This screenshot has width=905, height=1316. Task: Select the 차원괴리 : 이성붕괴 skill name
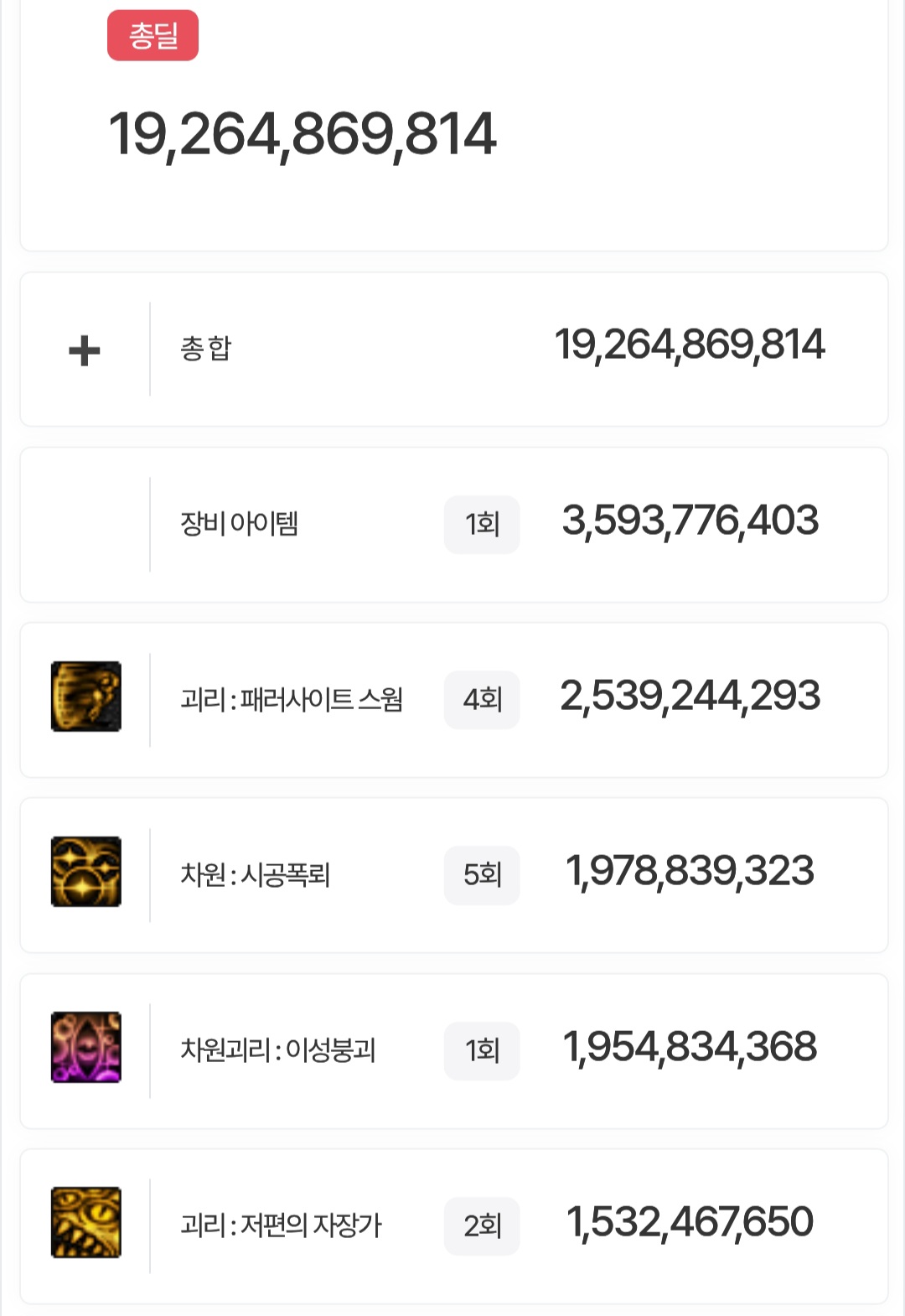pyautogui.click(x=278, y=1050)
